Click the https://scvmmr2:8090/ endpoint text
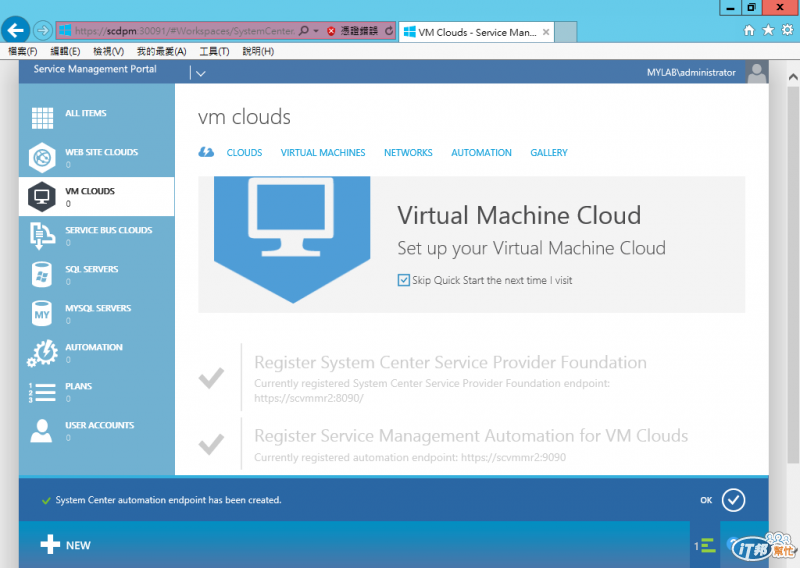This screenshot has width=800, height=568. click(x=309, y=398)
